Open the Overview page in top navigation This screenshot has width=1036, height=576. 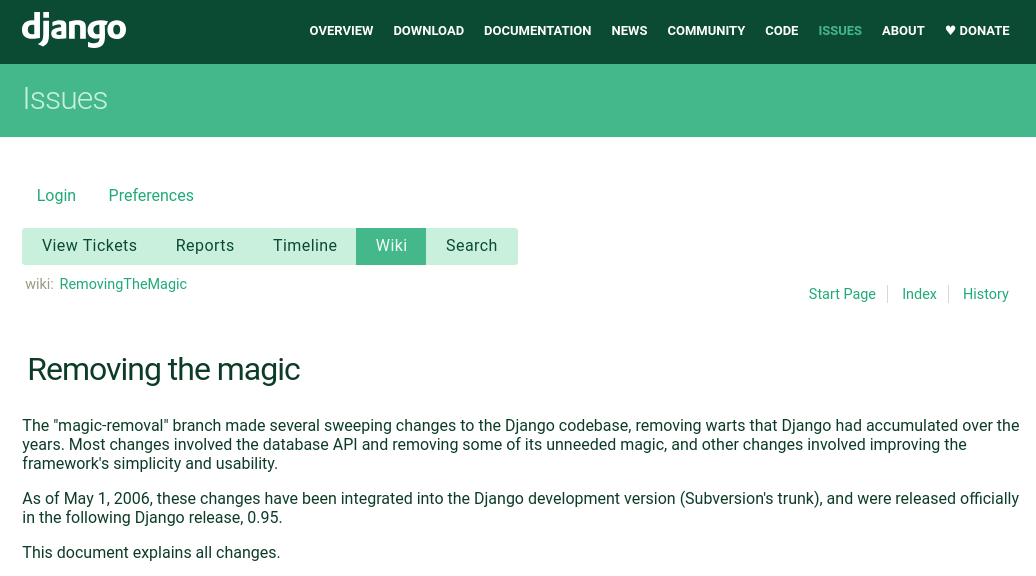pyautogui.click(x=341, y=31)
